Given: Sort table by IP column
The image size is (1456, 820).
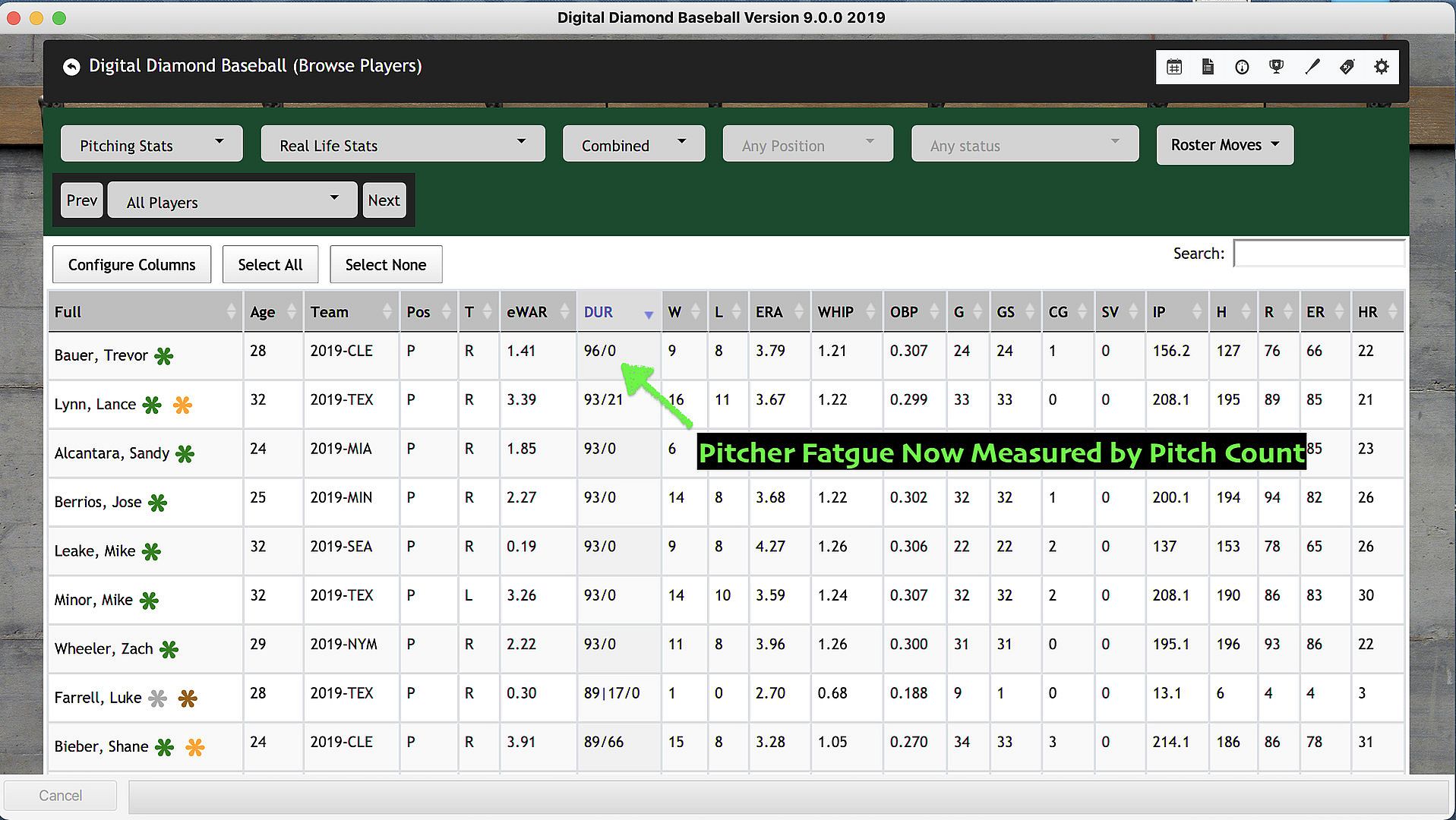Looking at the screenshot, I should coord(1176,311).
